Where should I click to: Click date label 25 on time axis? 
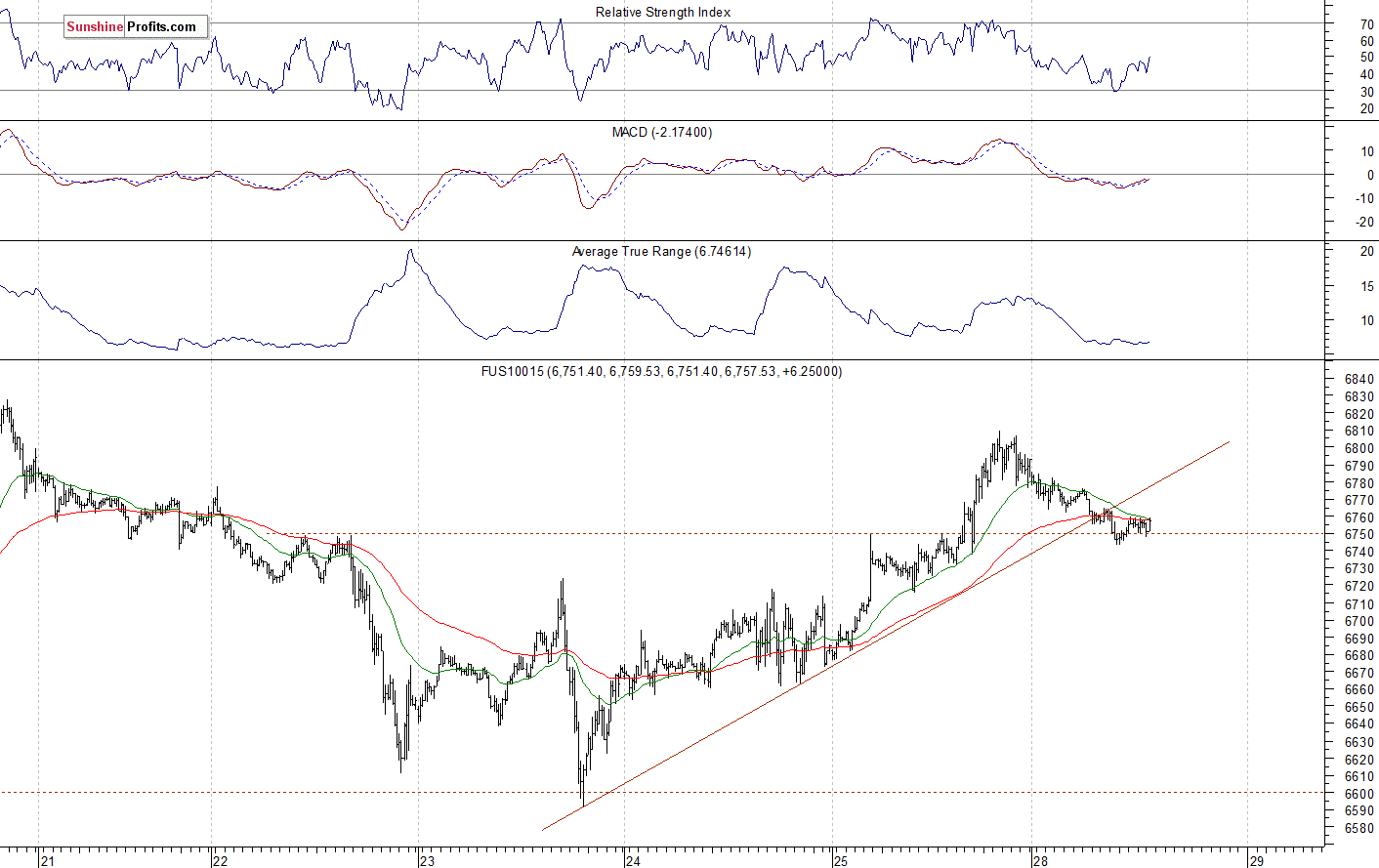841,860
